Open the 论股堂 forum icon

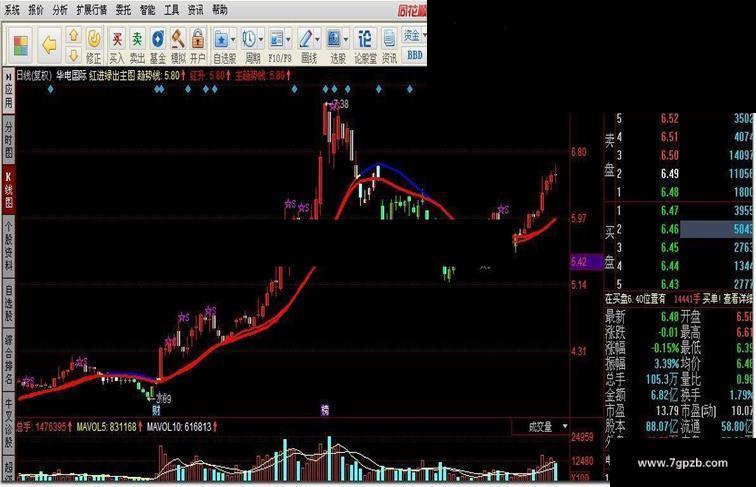point(365,46)
